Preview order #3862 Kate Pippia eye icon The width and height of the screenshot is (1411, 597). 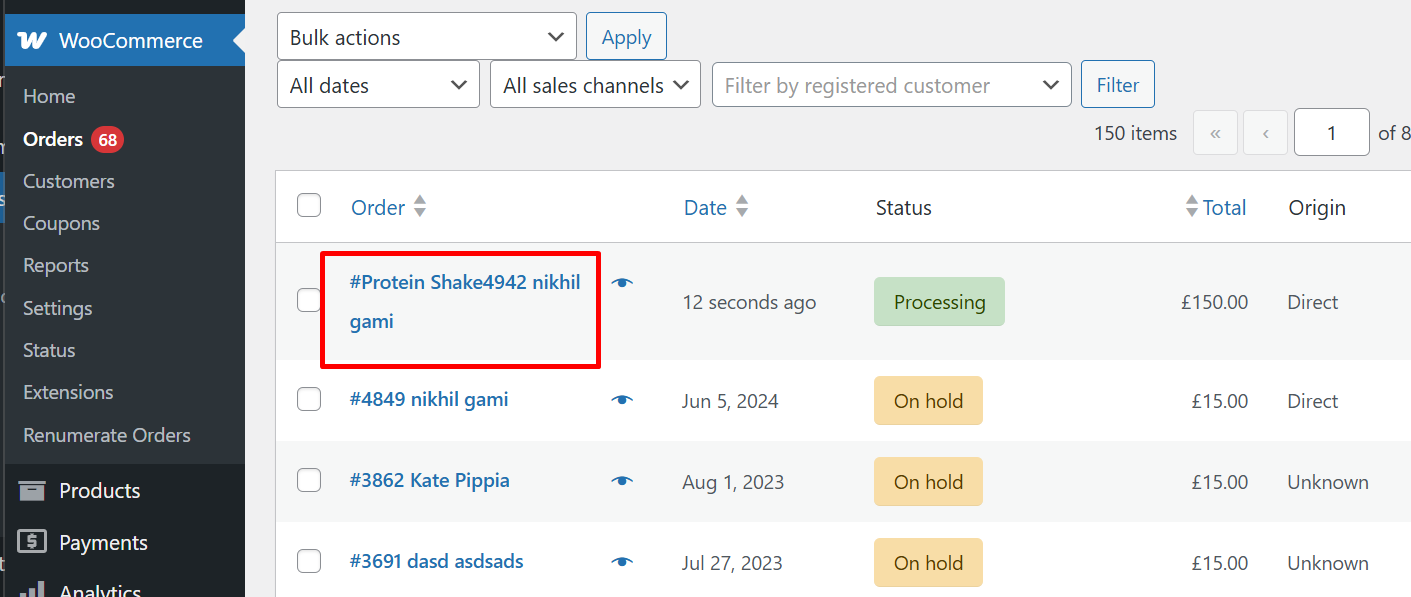click(x=622, y=481)
